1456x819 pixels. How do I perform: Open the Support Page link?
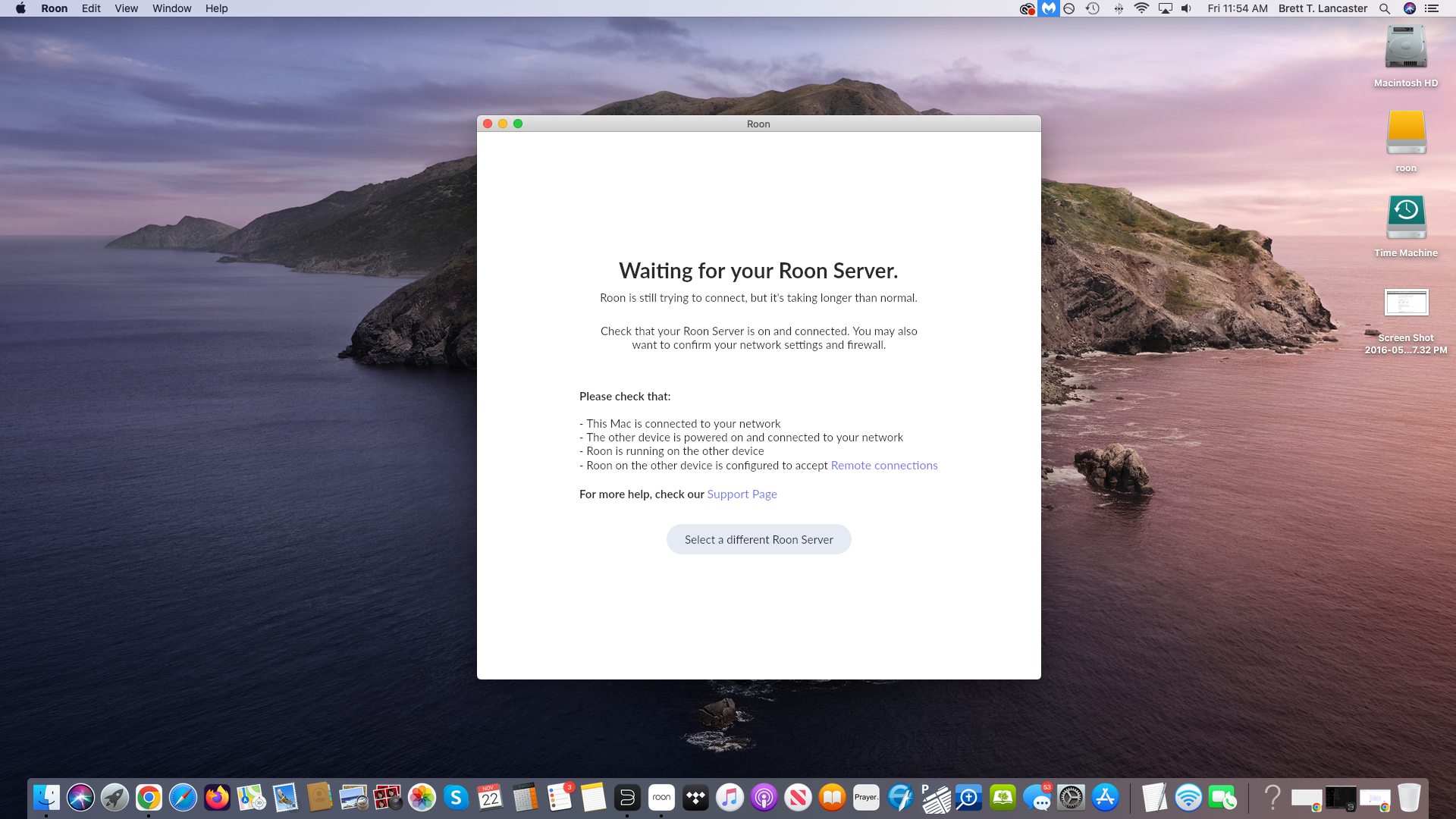click(742, 494)
